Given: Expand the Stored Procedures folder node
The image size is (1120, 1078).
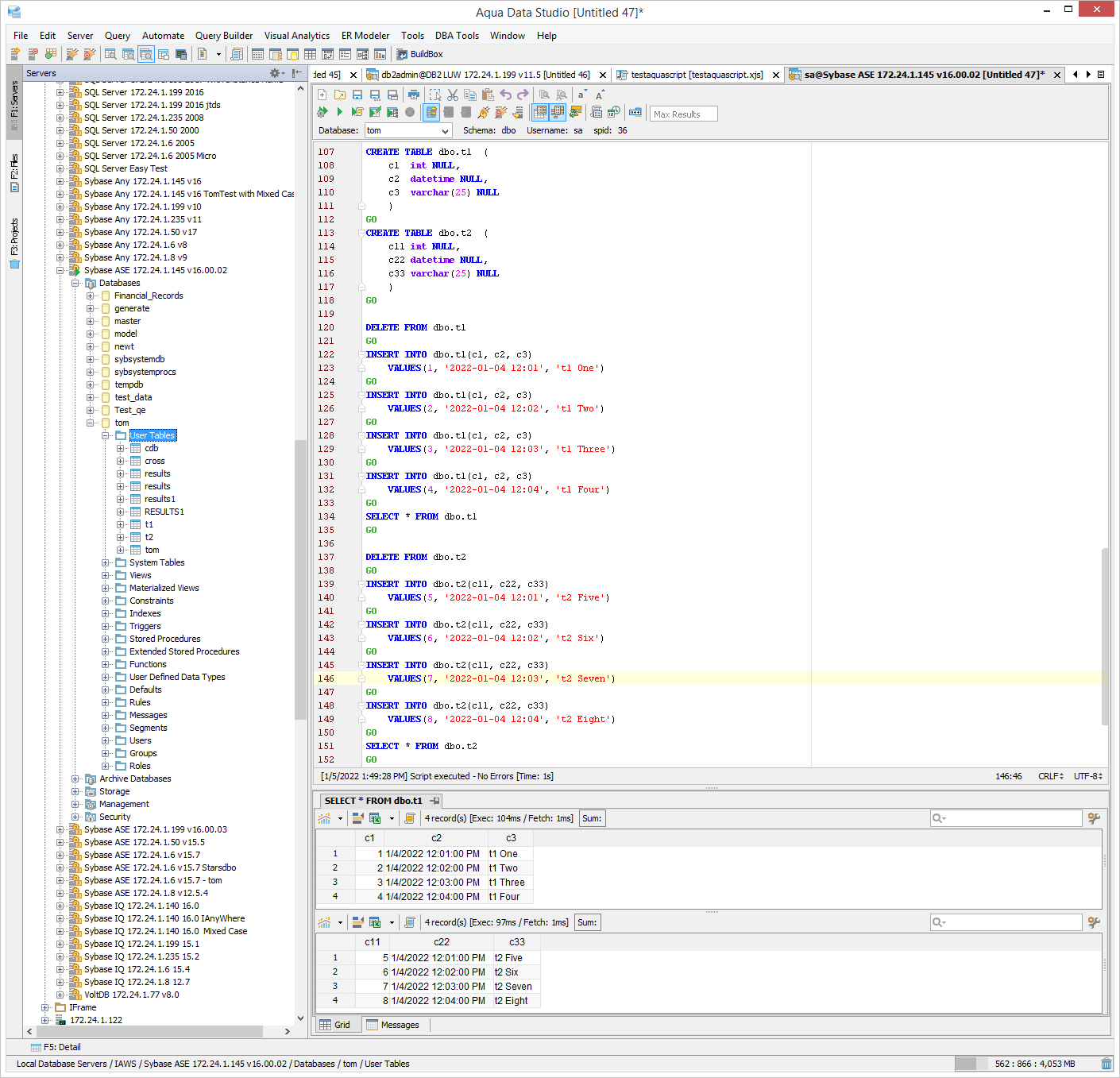Looking at the screenshot, I should click(x=106, y=639).
